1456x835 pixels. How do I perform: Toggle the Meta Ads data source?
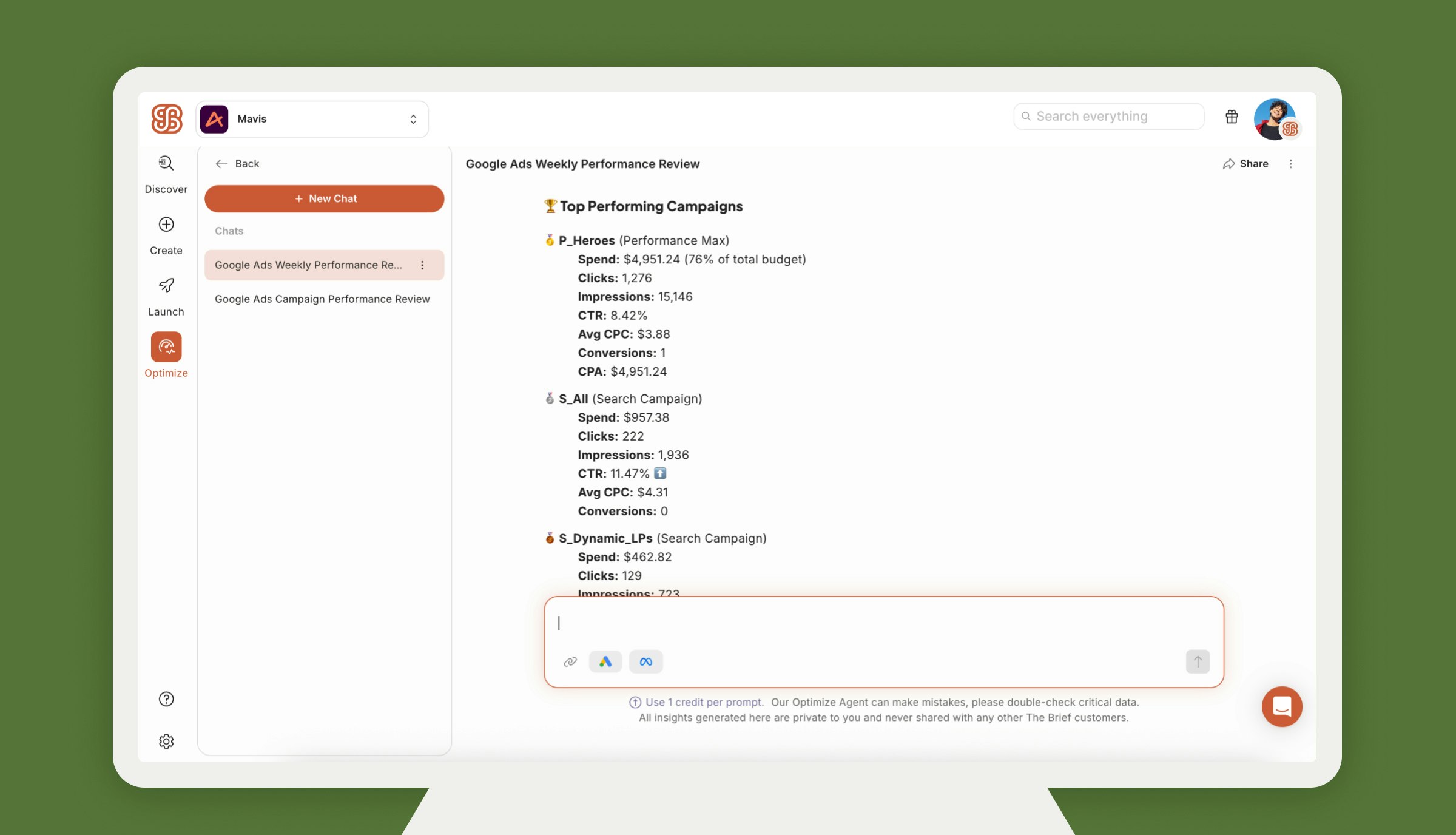click(645, 661)
